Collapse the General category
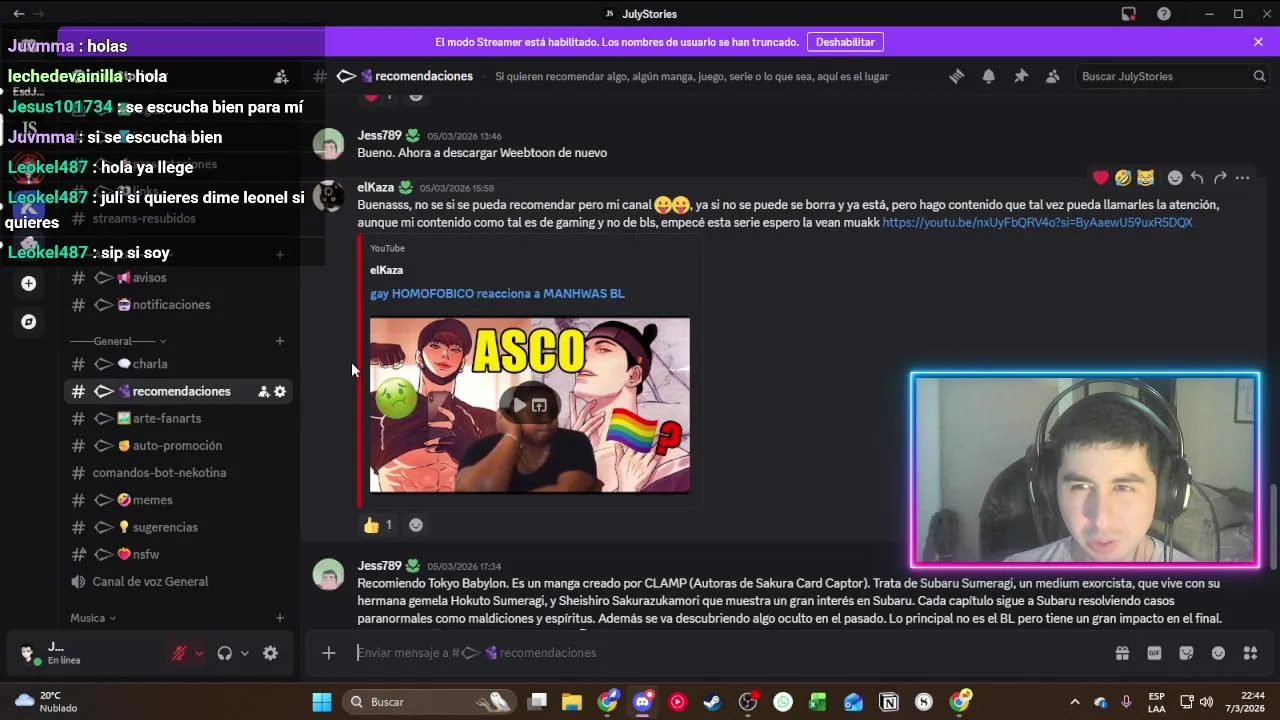Viewport: 1280px width, 720px height. tap(118, 341)
